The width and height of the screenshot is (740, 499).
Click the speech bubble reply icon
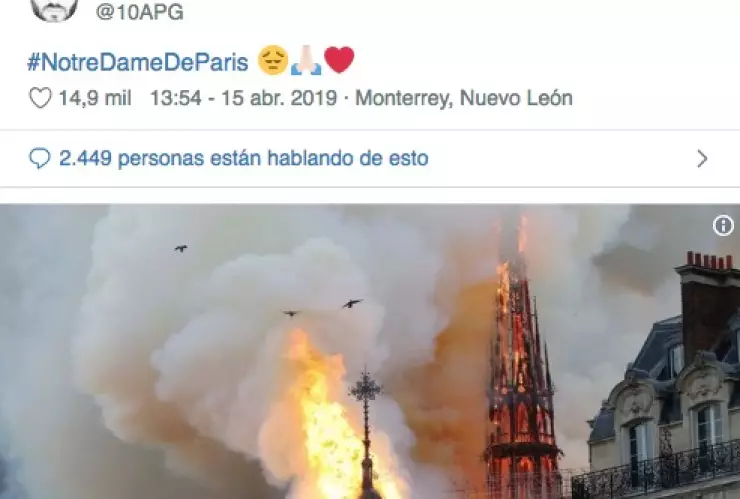[x=39, y=158]
